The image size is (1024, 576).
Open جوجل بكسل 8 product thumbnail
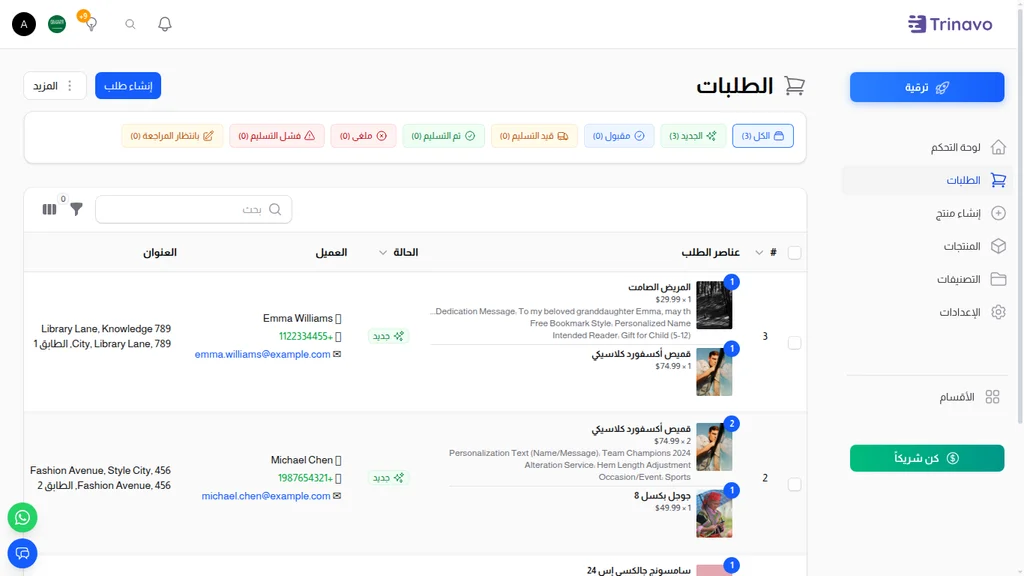click(x=714, y=514)
